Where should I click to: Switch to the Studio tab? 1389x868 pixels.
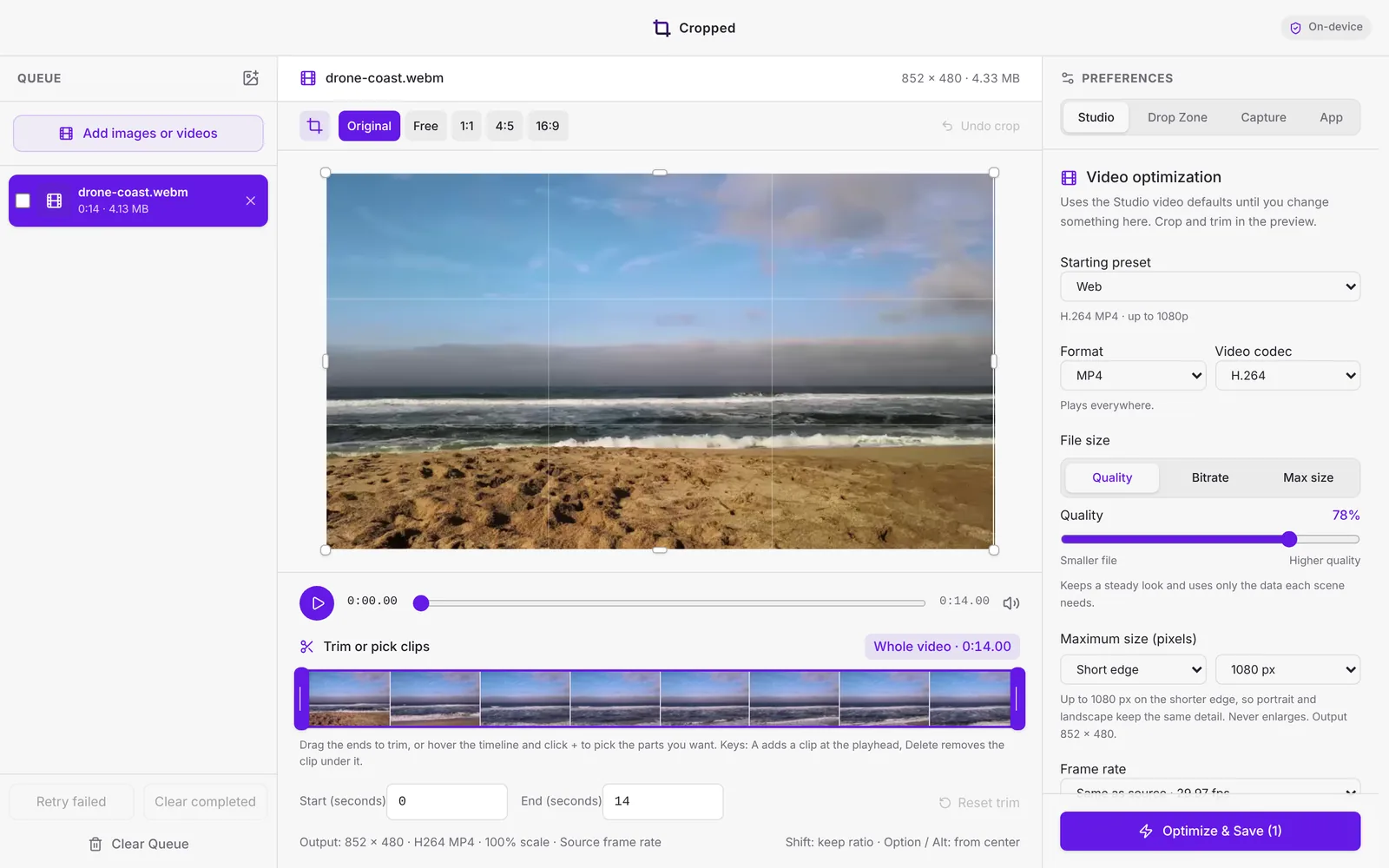pyautogui.click(x=1096, y=117)
